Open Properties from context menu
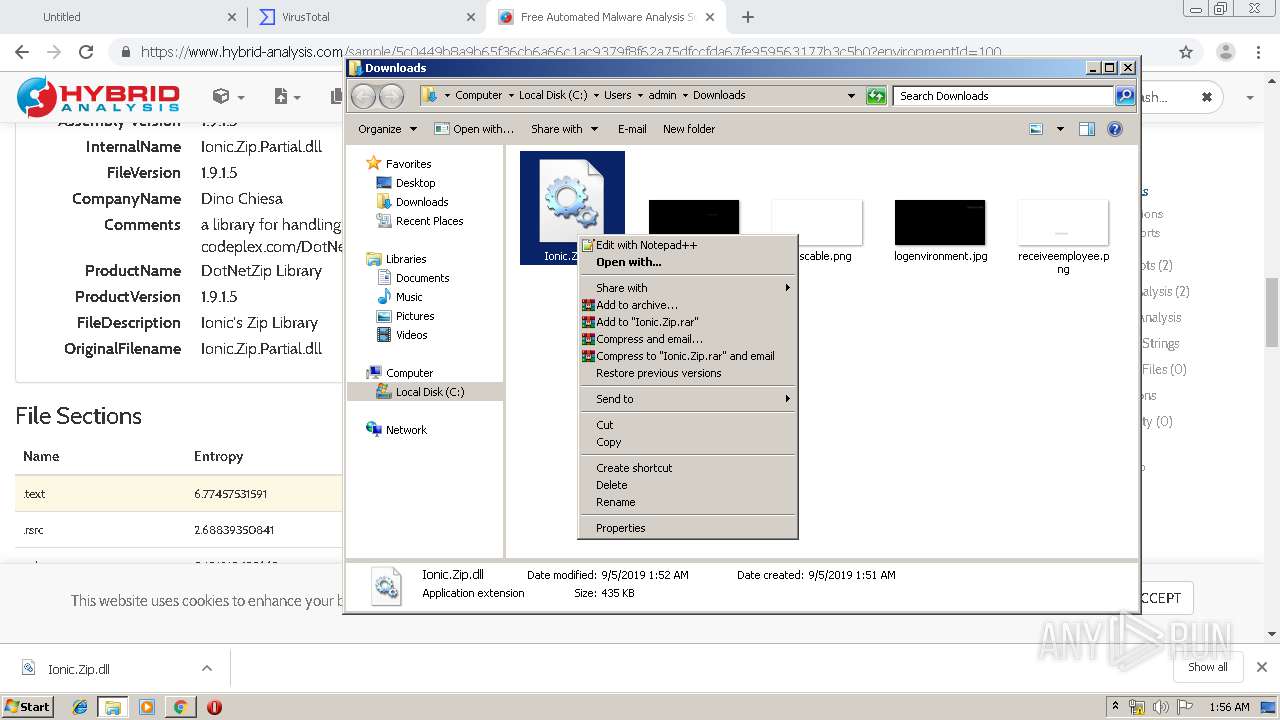The height and width of the screenshot is (720, 1280). (688, 528)
